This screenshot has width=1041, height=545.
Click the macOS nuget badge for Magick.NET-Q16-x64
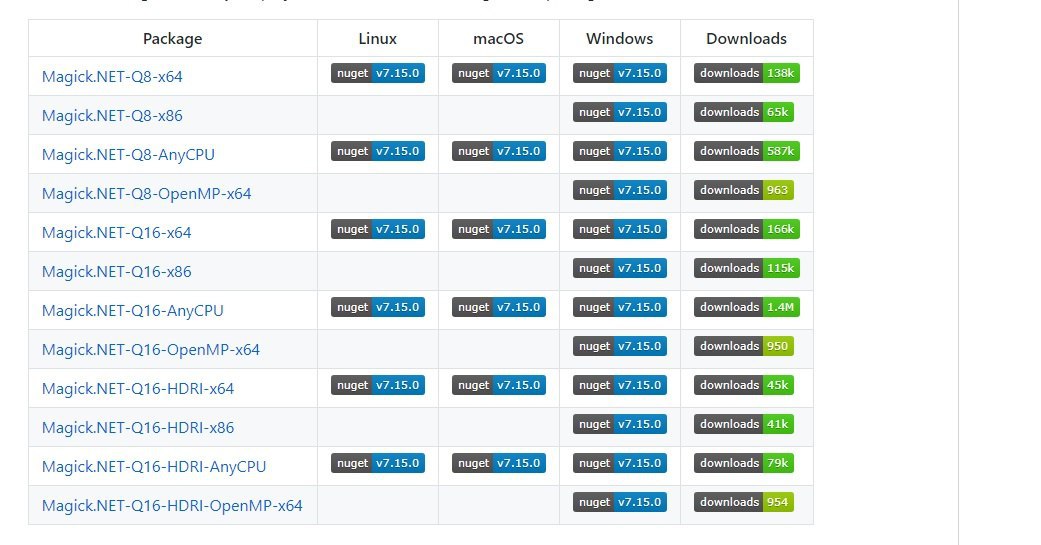(499, 229)
